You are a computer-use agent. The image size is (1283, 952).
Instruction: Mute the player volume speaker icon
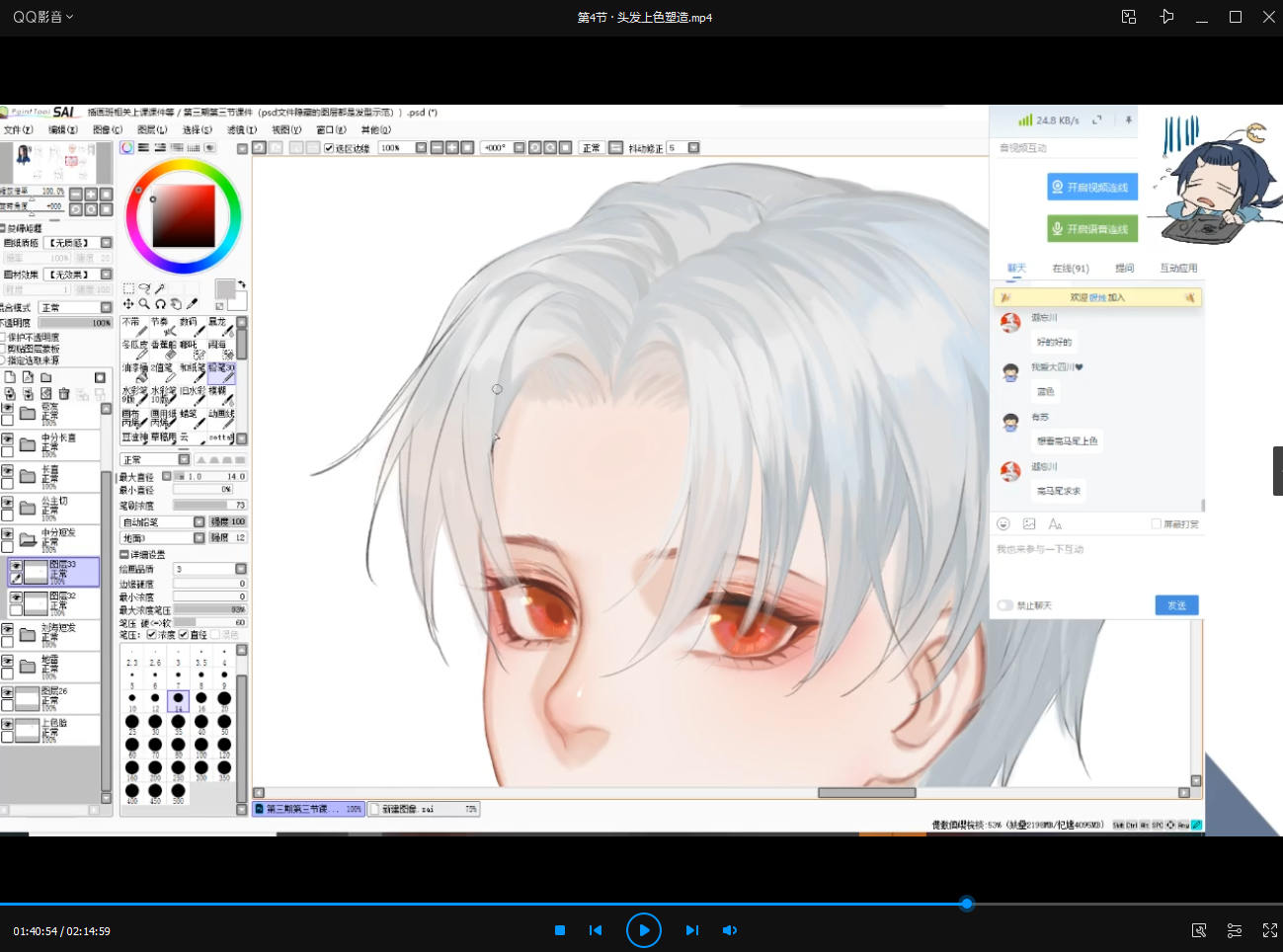point(730,930)
